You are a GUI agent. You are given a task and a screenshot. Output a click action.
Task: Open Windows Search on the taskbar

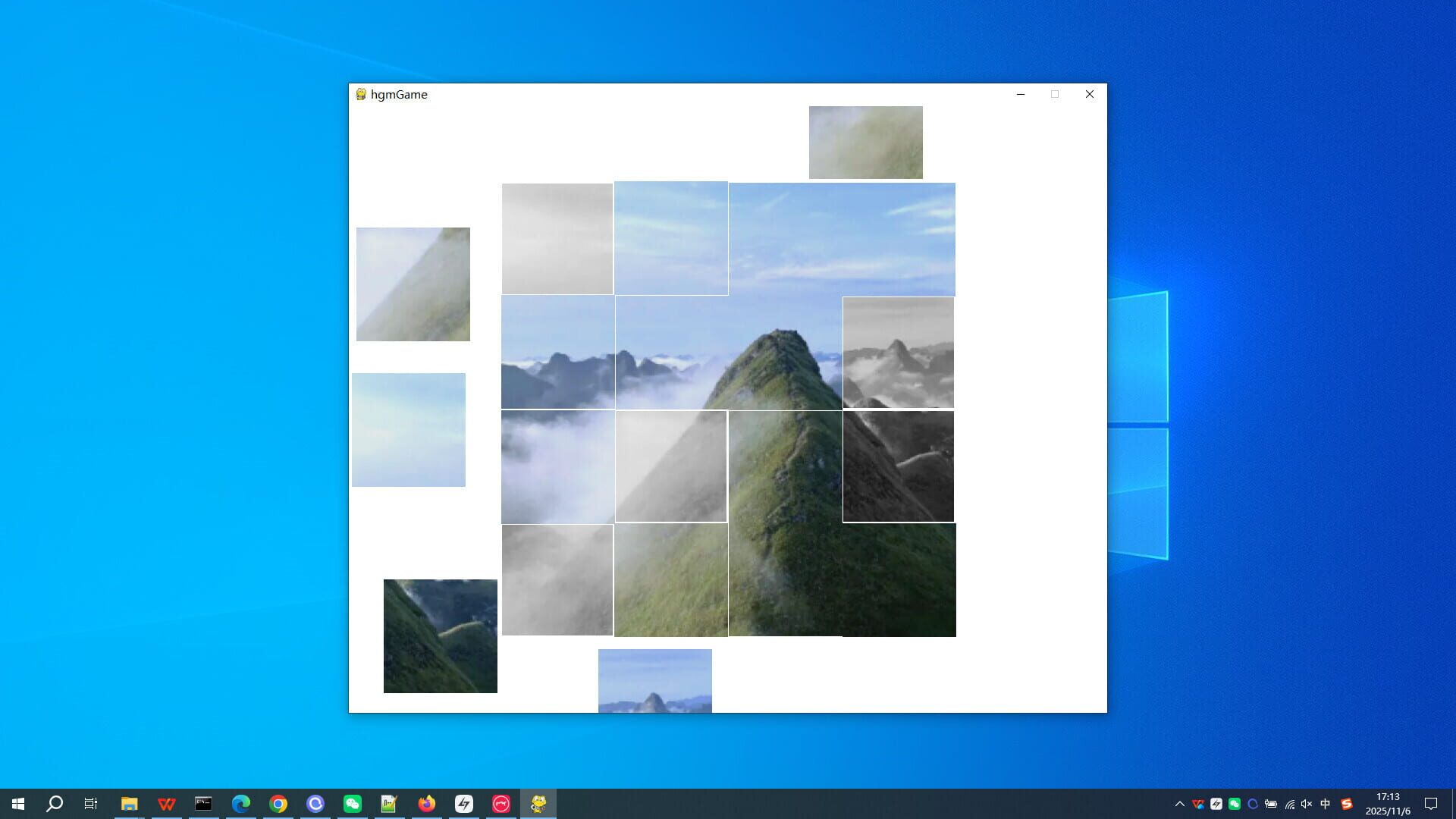pyautogui.click(x=55, y=804)
